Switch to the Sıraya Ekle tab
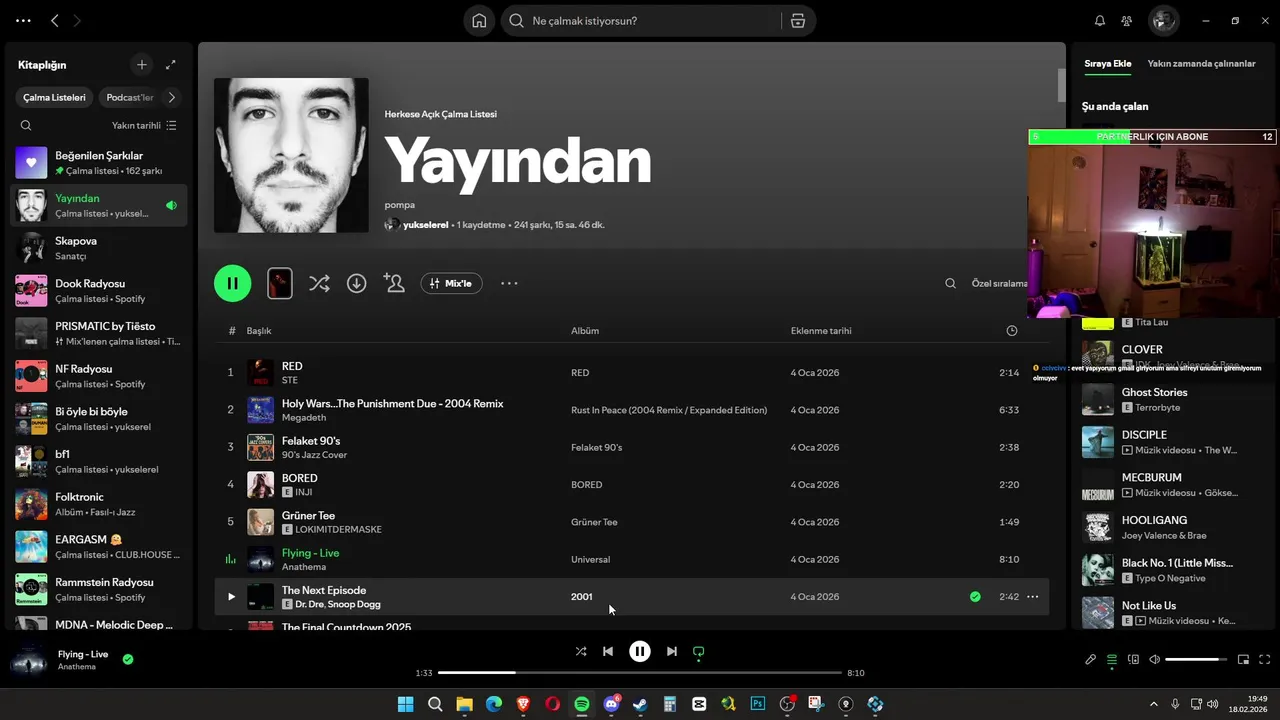Image resolution: width=1280 pixels, height=720 pixels. (x=1108, y=63)
